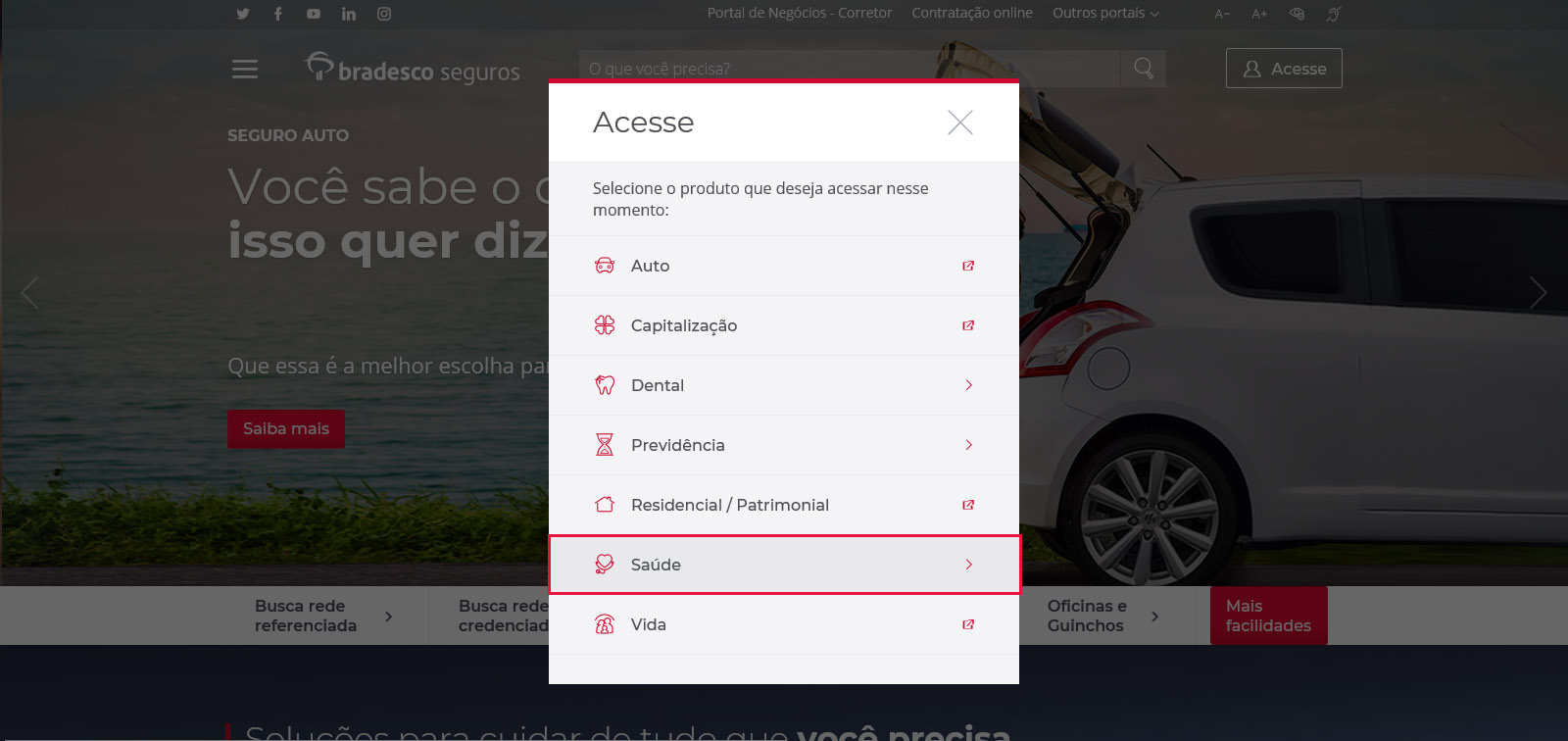
Task: Open the Instagram social icon
Action: tap(384, 14)
